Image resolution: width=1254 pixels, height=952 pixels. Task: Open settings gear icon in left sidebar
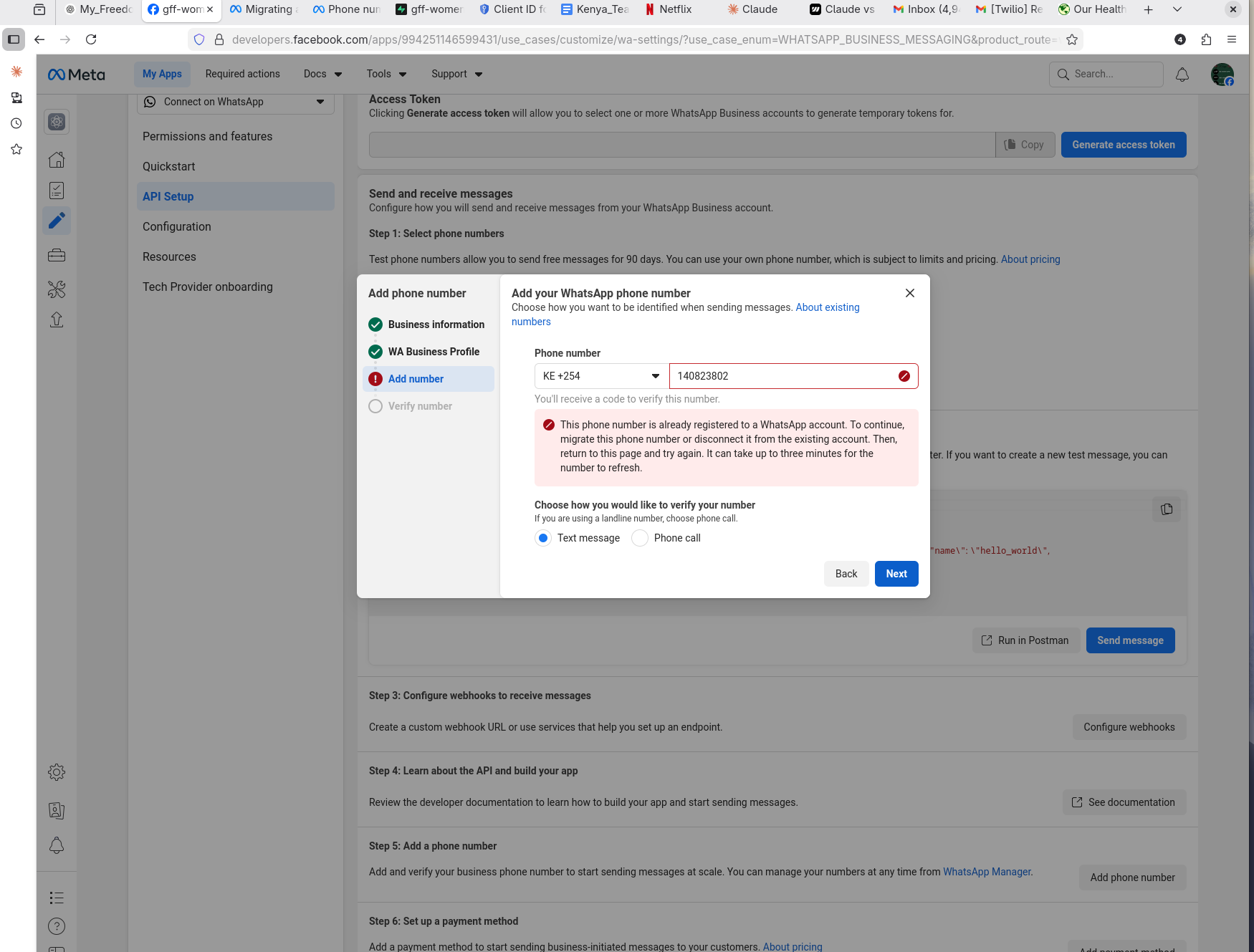pos(57,772)
